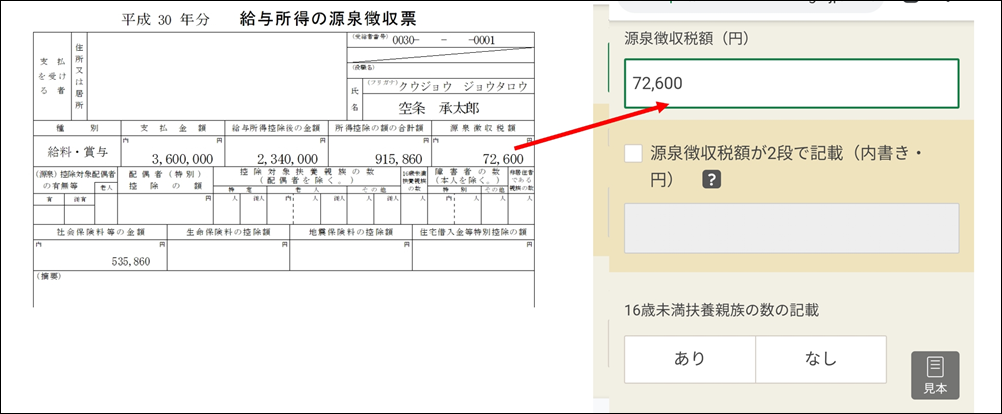
Task: Click the 16歳未満扶養親族の数の記載 label
Action: coord(721,310)
